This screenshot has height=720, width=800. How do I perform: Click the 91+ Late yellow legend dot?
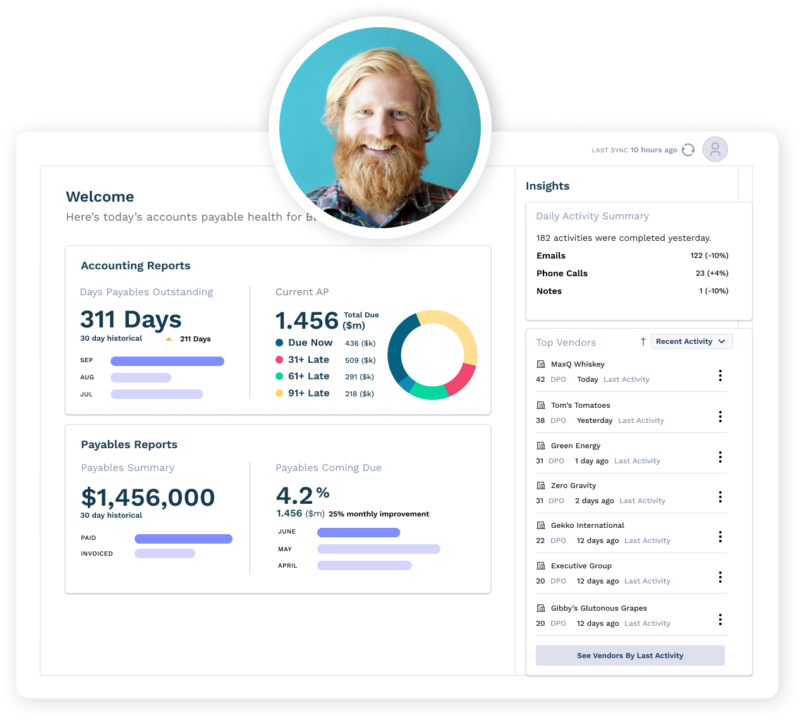(x=279, y=394)
